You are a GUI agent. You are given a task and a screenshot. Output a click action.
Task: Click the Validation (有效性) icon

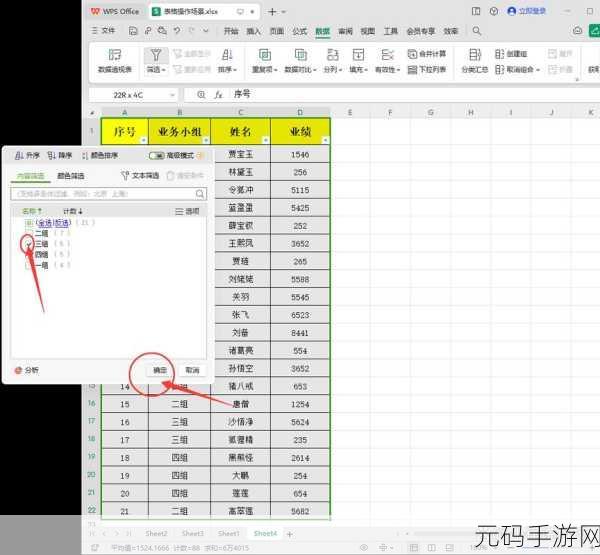(x=387, y=56)
